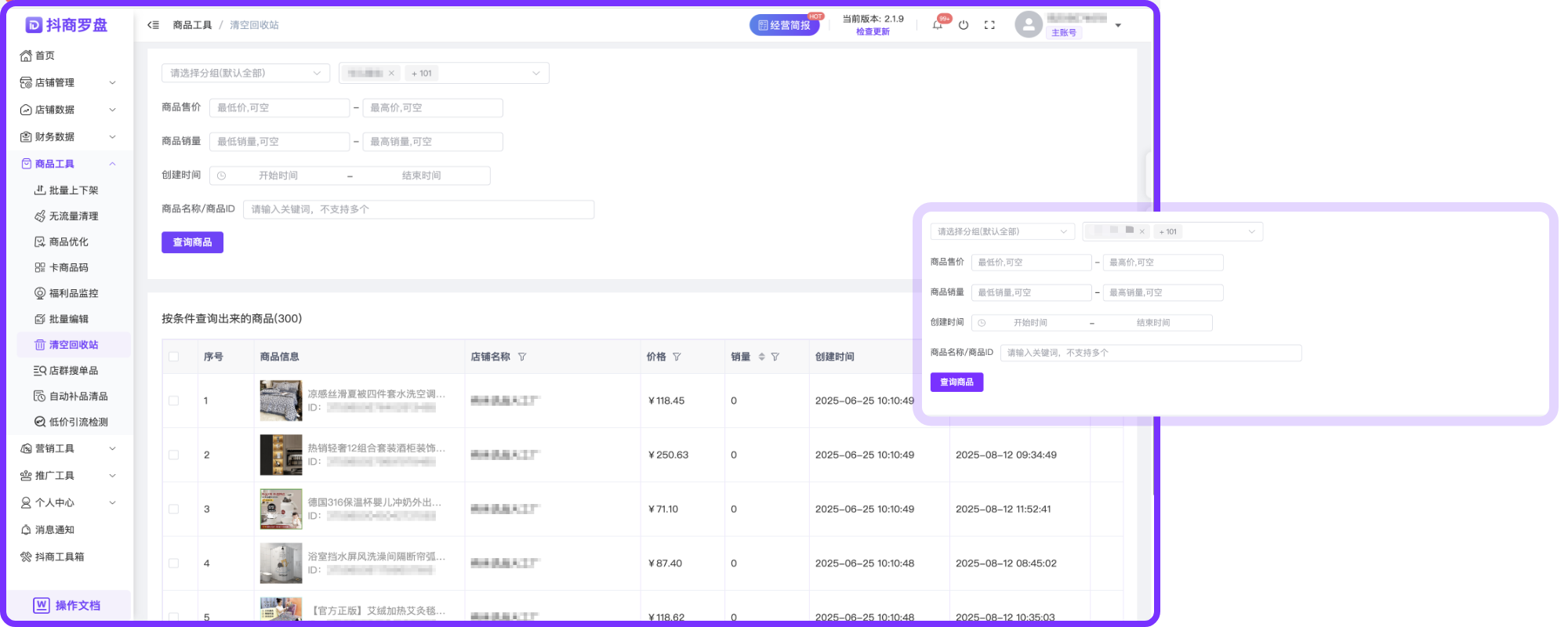Image resolution: width=1568 pixels, height=627 pixels.
Task: Open the group selection dropdown
Action: pyautogui.click(x=245, y=73)
